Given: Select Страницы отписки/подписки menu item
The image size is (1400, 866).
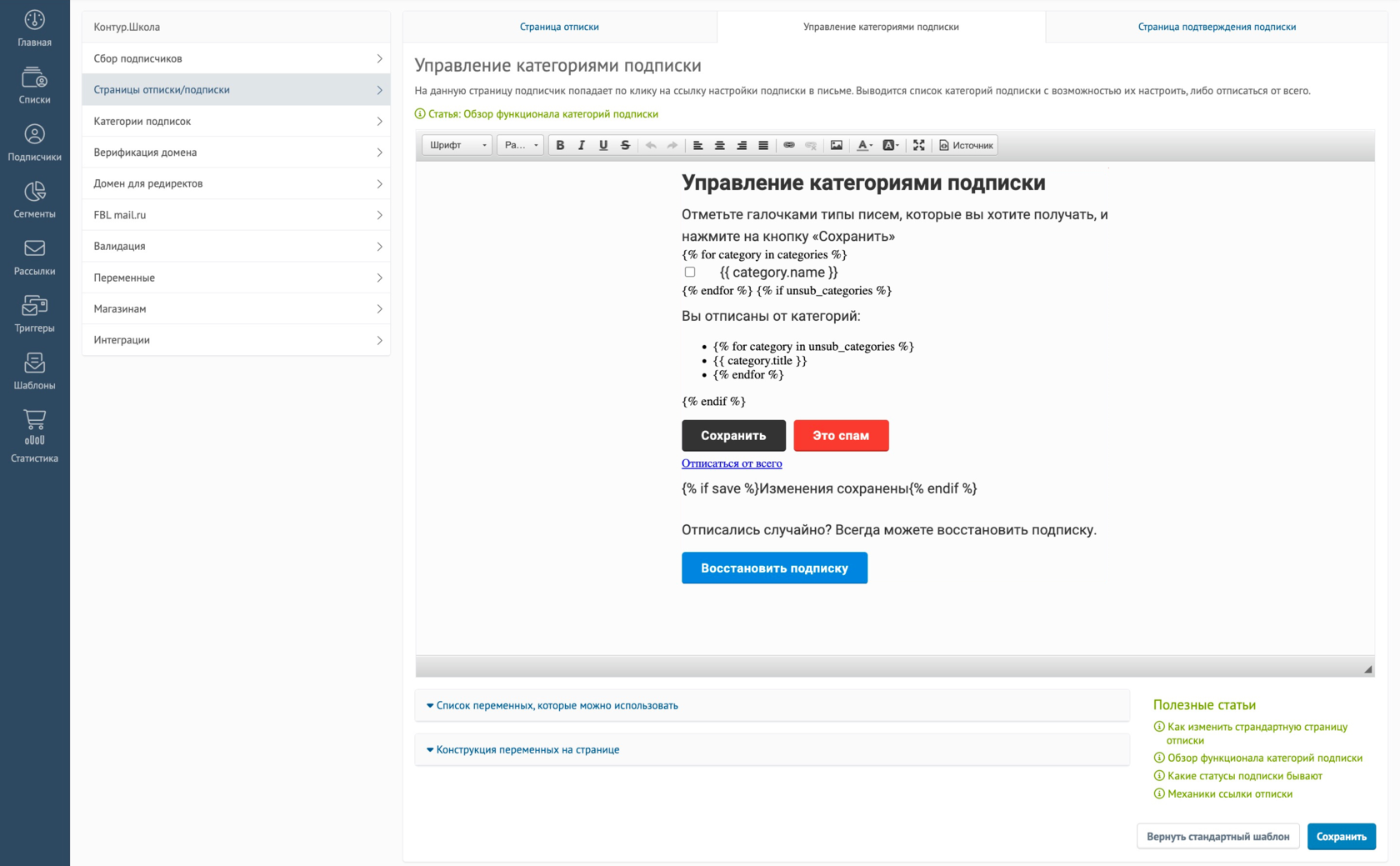Looking at the screenshot, I should pos(236,89).
